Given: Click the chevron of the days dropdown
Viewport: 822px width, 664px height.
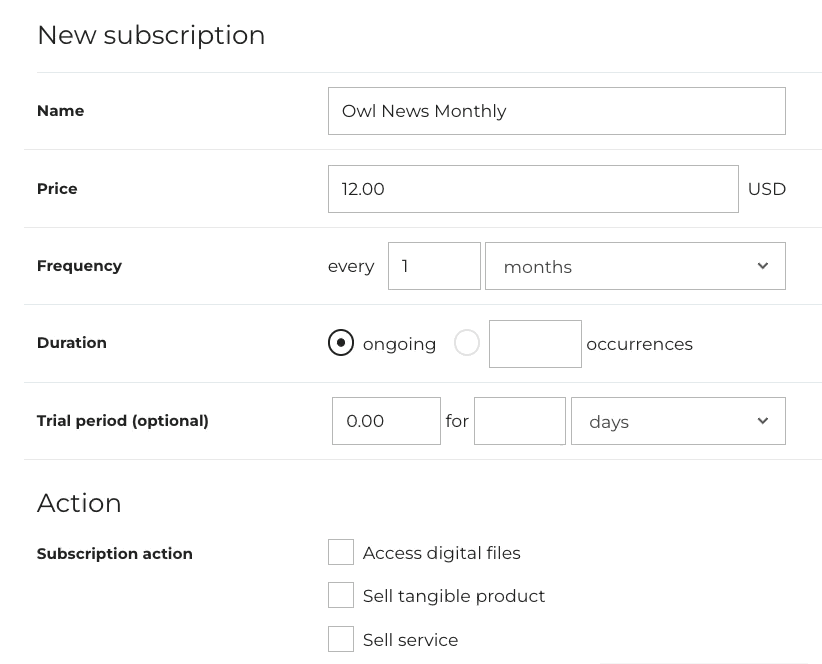Looking at the screenshot, I should pyautogui.click(x=762, y=421).
